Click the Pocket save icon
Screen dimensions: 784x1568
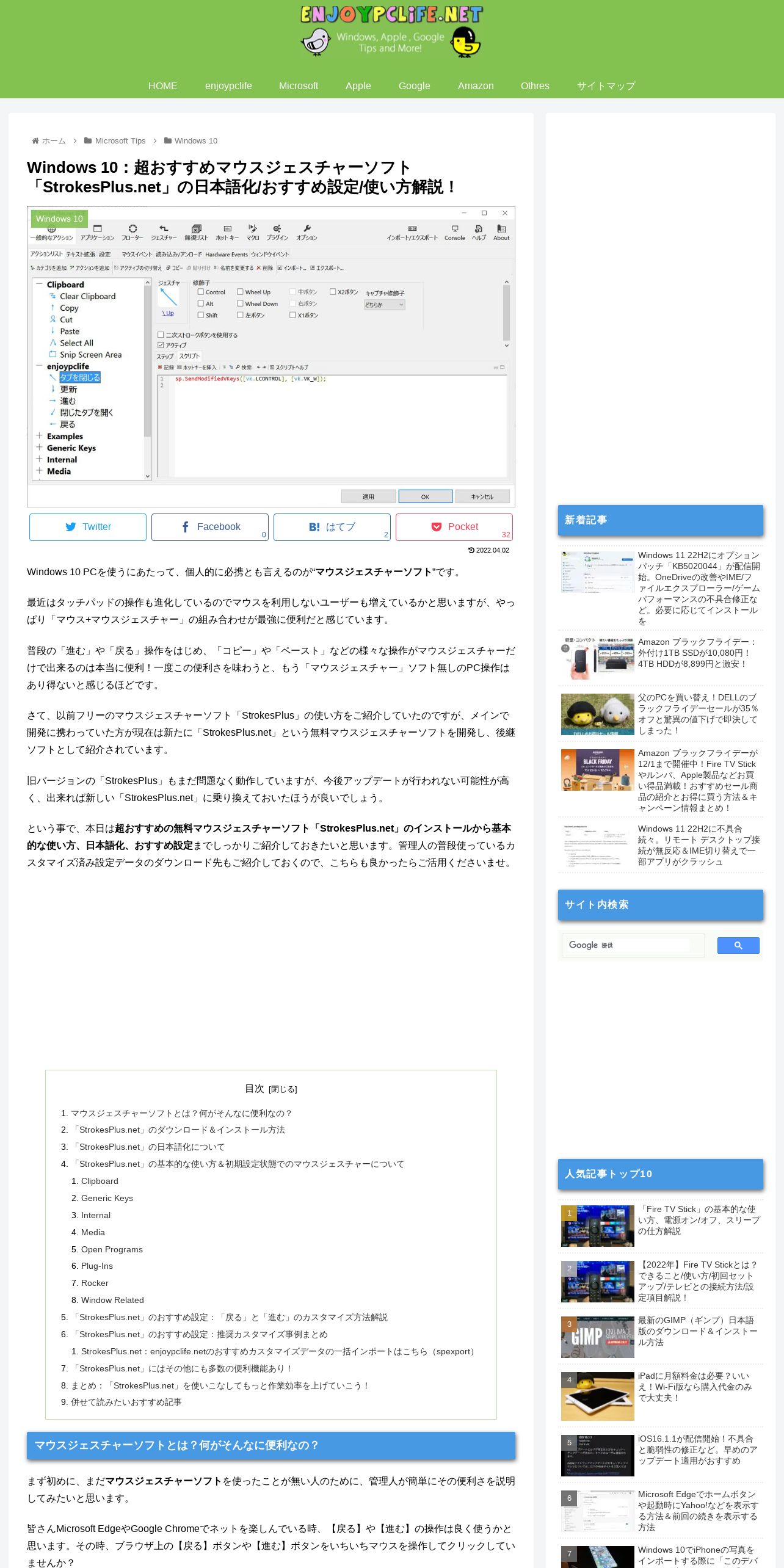[437, 527]
